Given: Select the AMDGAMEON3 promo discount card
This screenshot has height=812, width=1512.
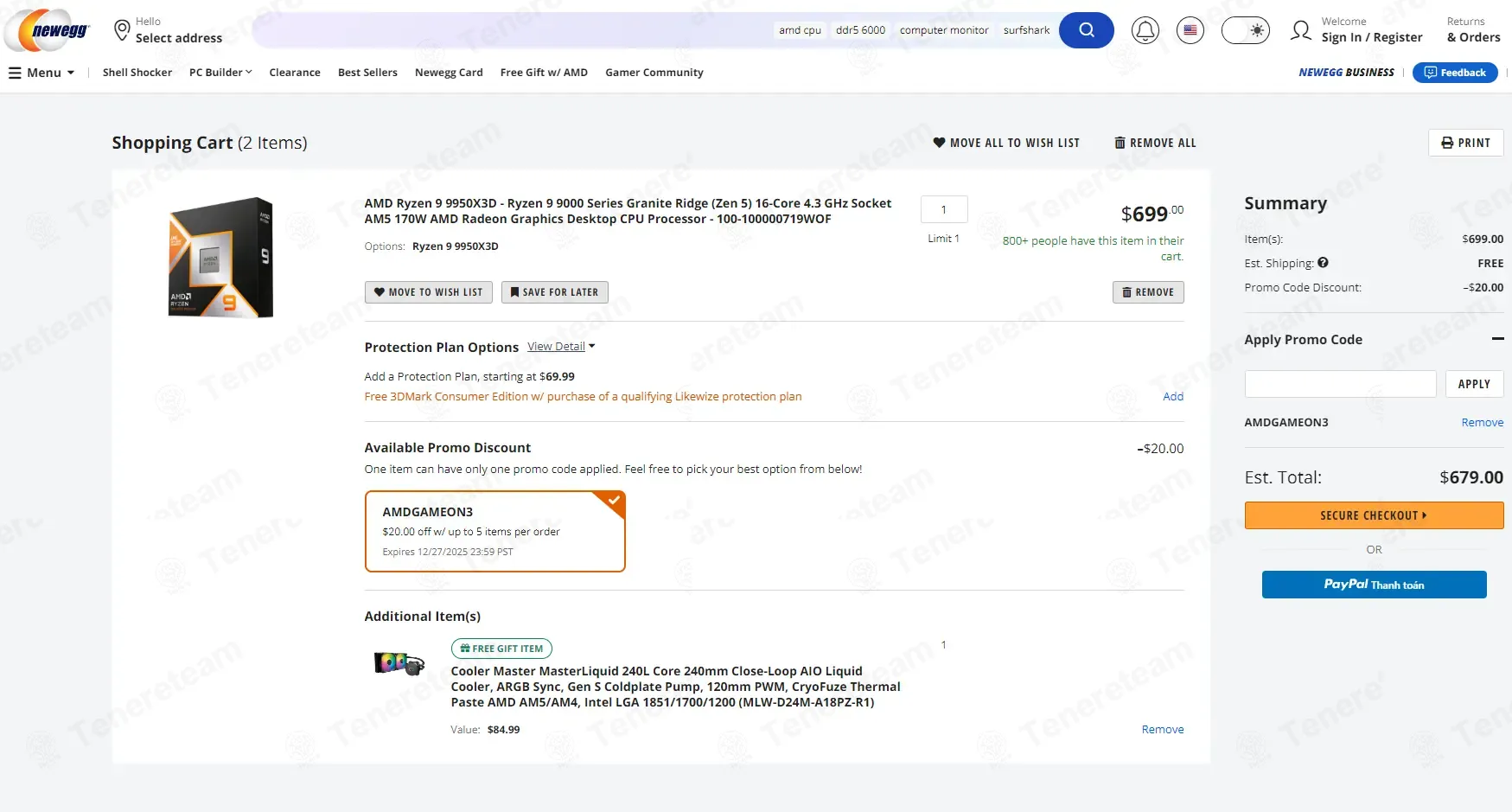Looking at the screenshot, I should tap(494, 531).
